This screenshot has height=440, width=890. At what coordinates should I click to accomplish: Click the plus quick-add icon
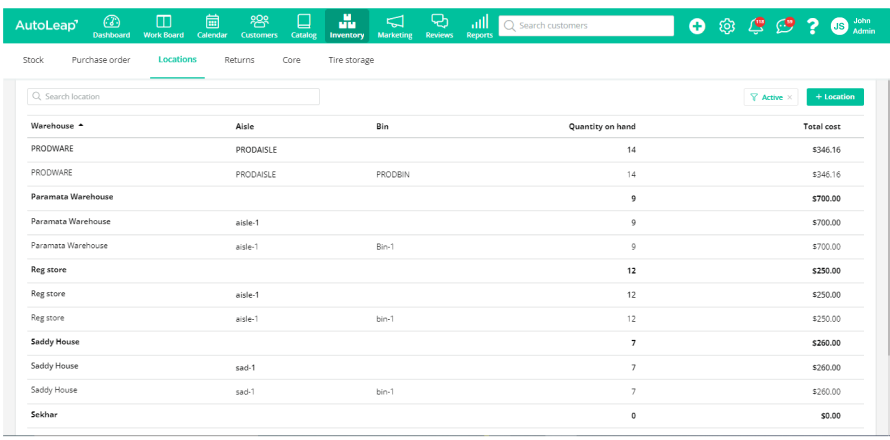click(x=697, y=26)
